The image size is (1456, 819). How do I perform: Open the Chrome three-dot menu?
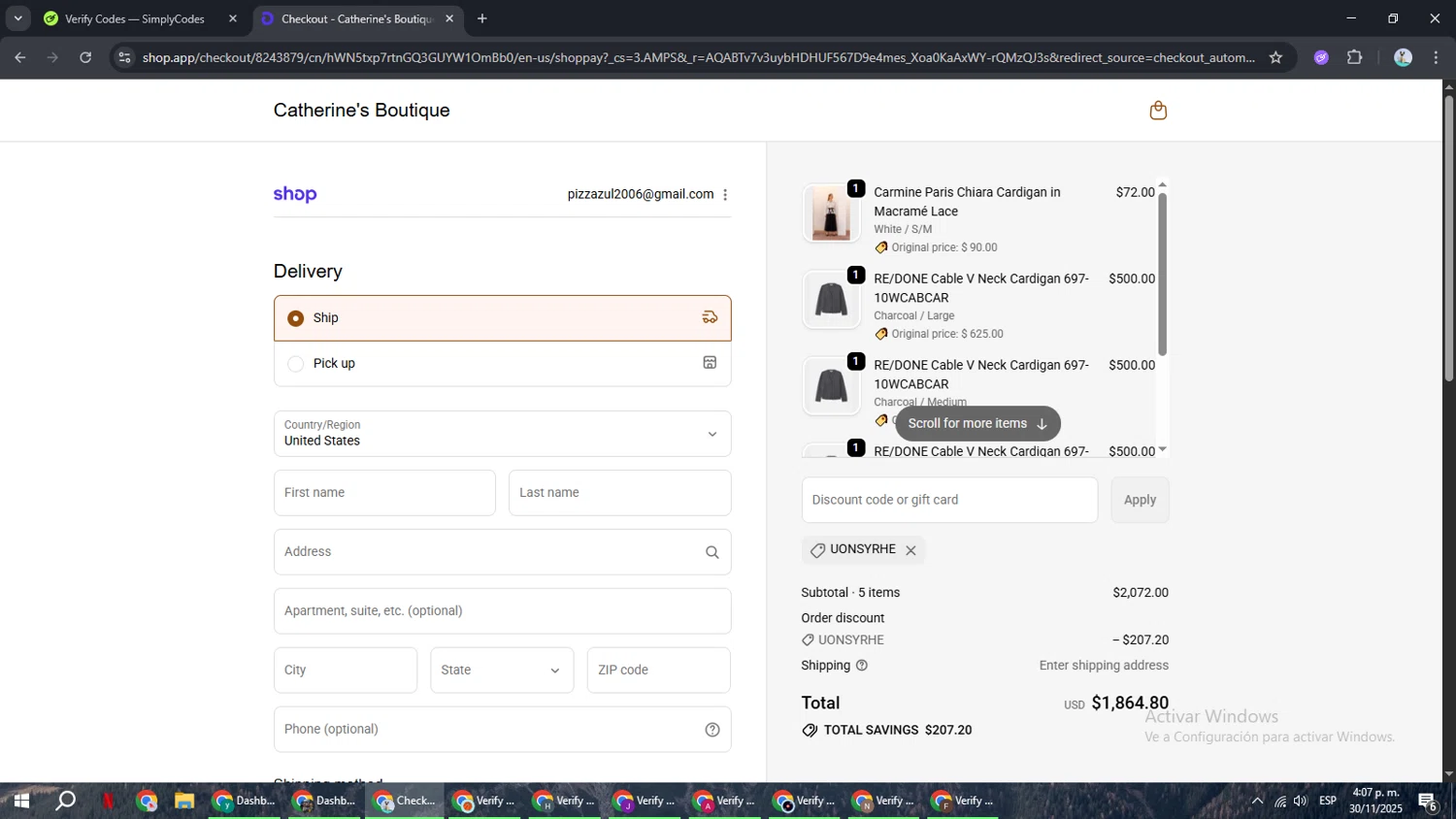[x=1436, y=57]
